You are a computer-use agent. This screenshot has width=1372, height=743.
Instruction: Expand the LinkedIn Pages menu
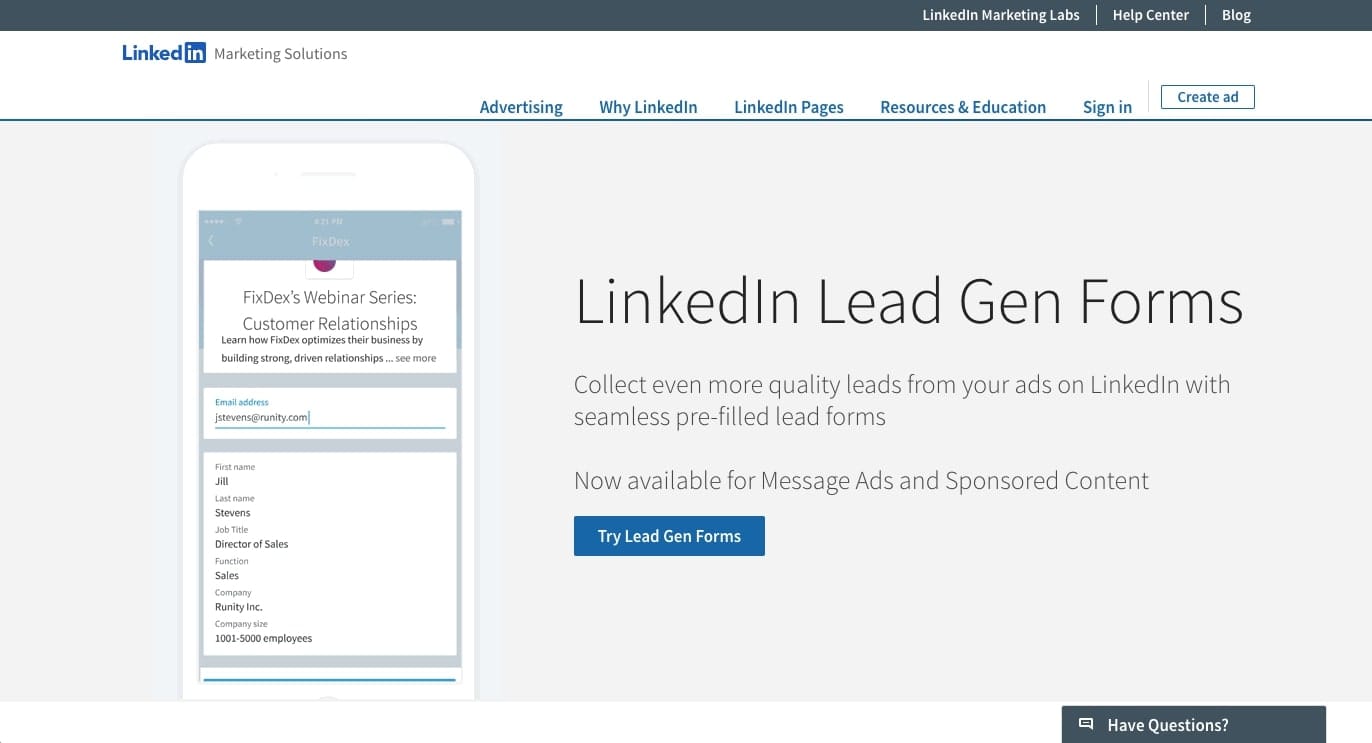pos(788,107)
